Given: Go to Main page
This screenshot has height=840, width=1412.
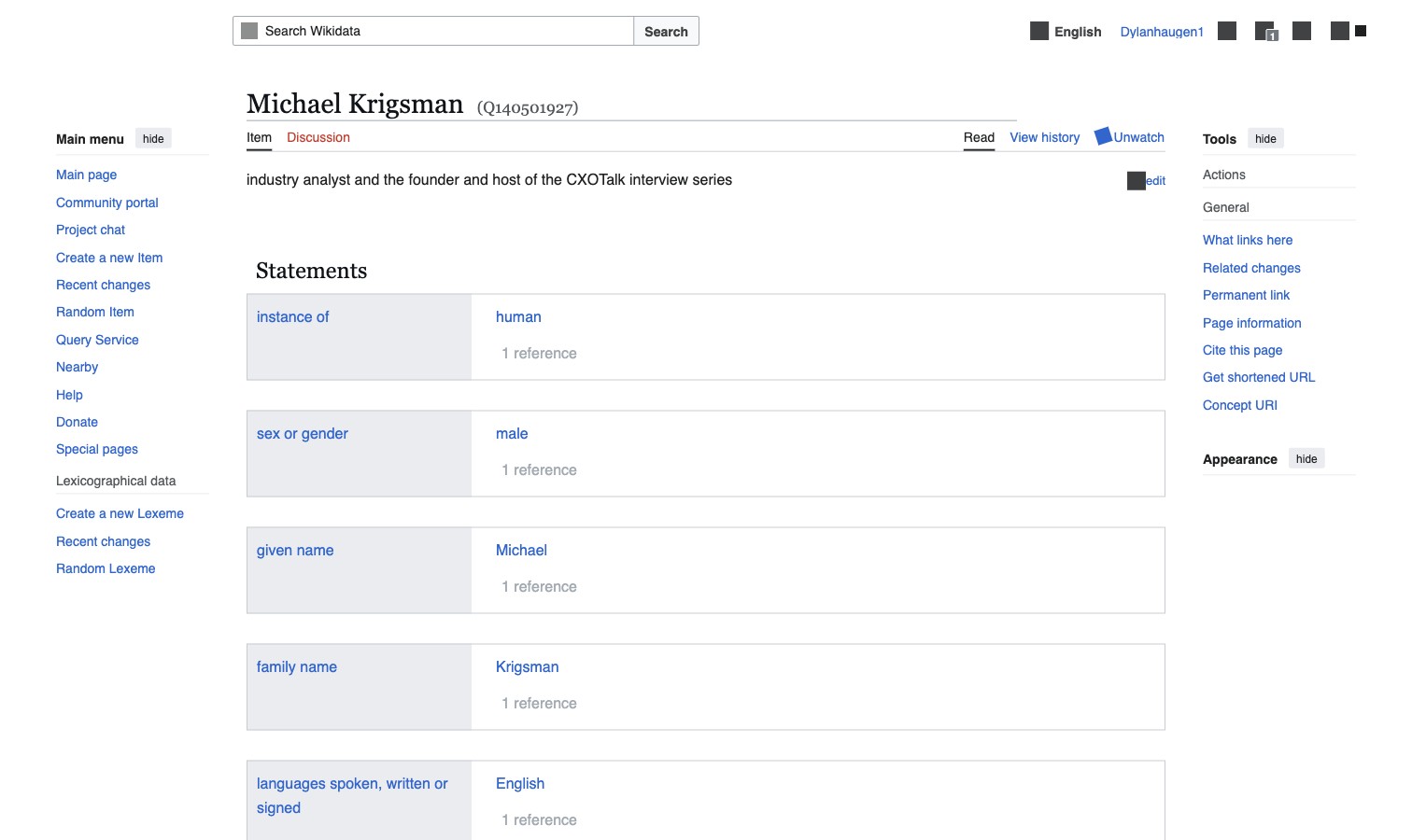Looking at the screenshot, I should pyautogui.click(x=86, y=175).
